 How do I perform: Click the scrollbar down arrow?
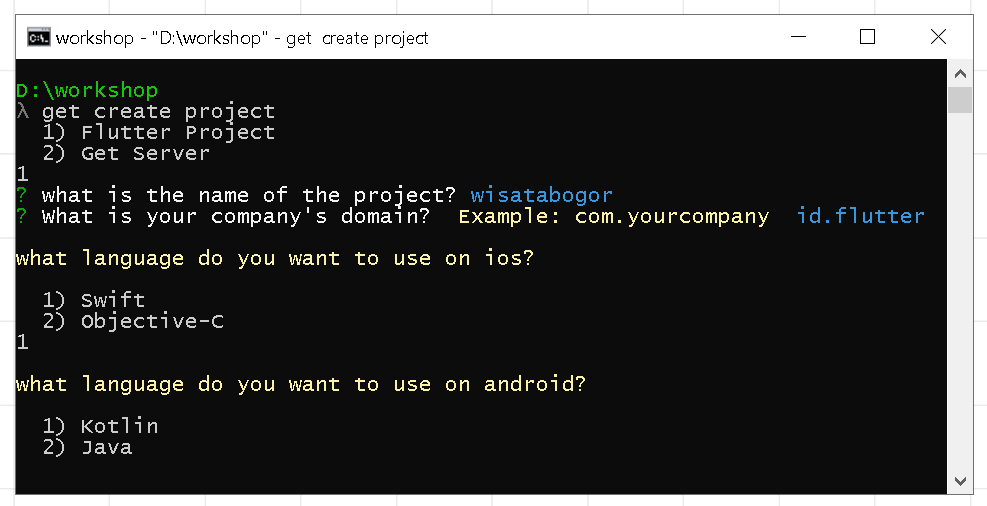point(960,481)
